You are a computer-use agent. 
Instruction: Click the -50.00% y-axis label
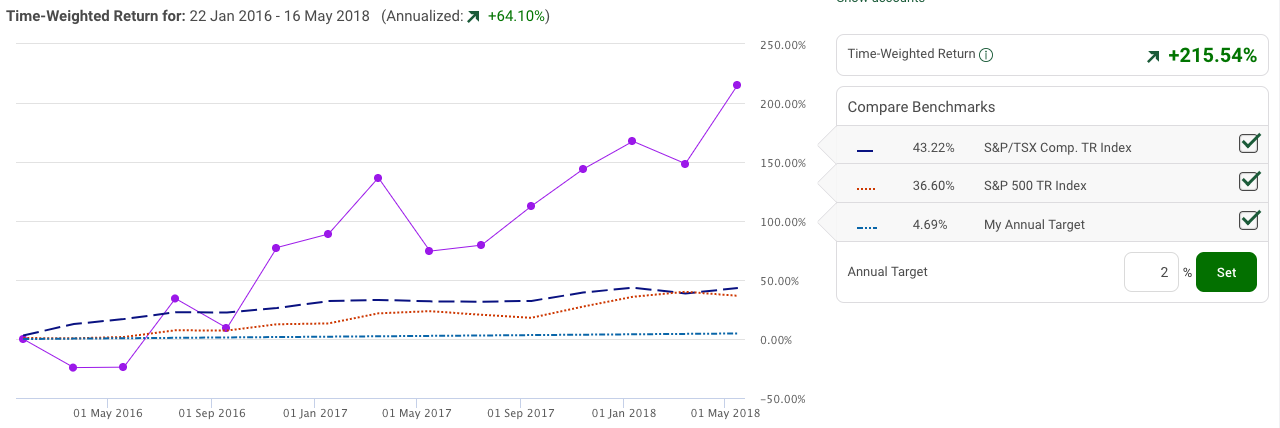tap(782, 399)
